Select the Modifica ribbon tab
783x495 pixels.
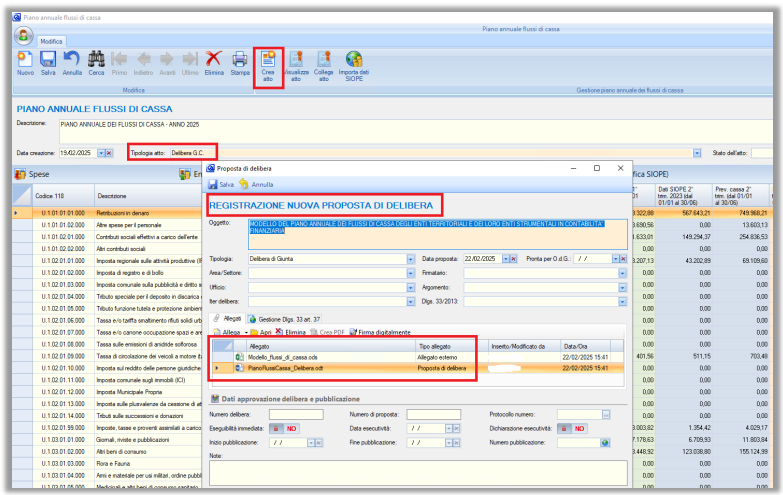(50, 40)
